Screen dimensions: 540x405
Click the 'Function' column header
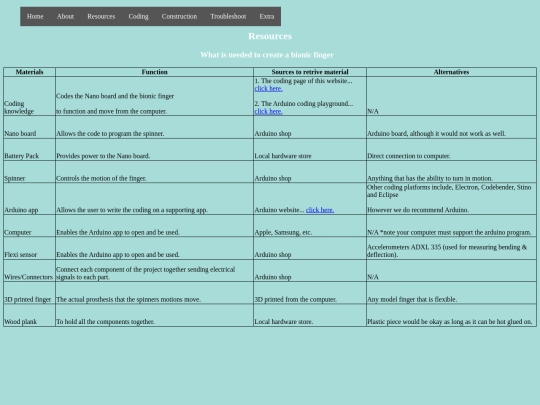(154, 72)
